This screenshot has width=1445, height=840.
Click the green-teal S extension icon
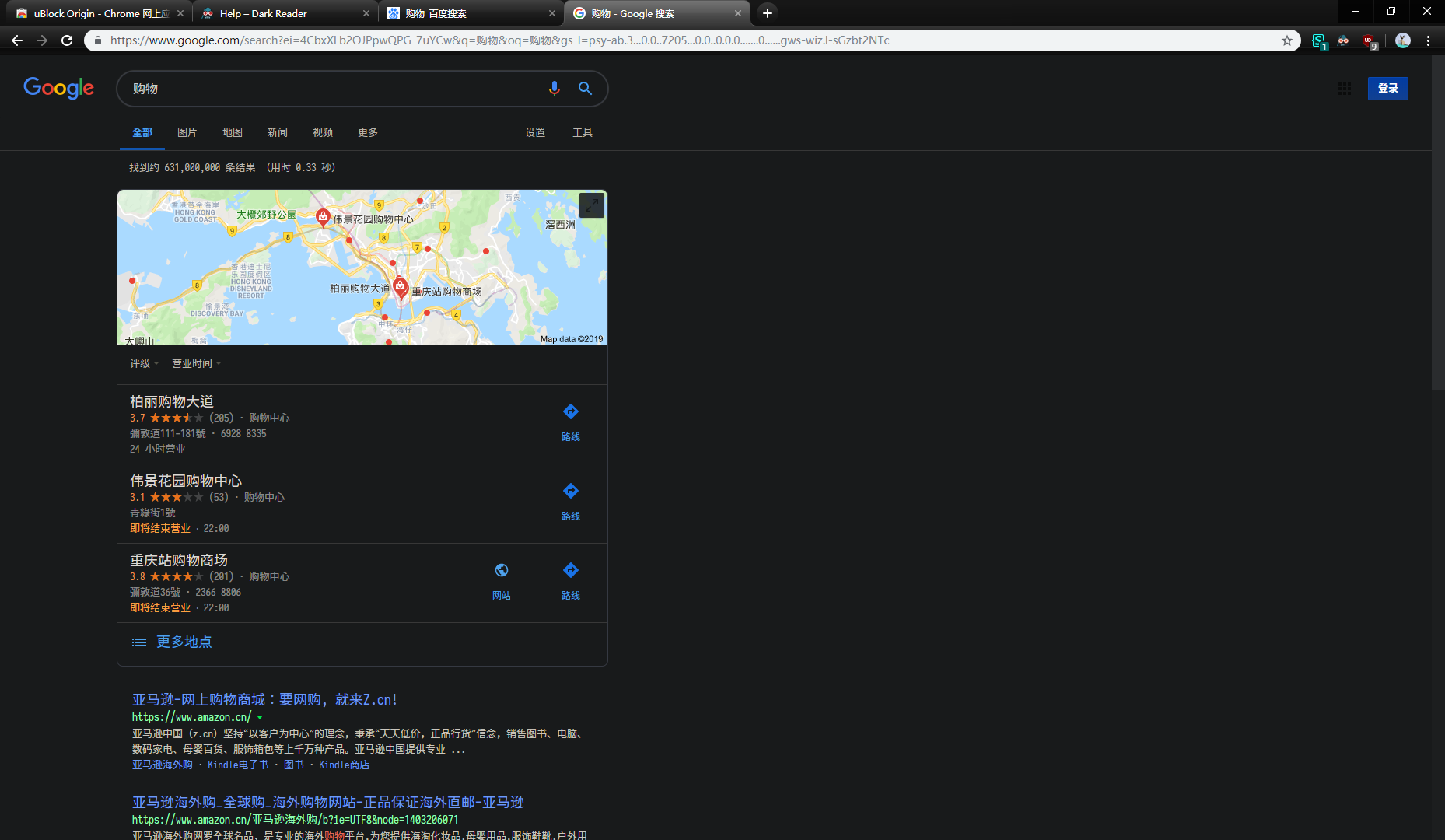click(x=1319, y=41)
